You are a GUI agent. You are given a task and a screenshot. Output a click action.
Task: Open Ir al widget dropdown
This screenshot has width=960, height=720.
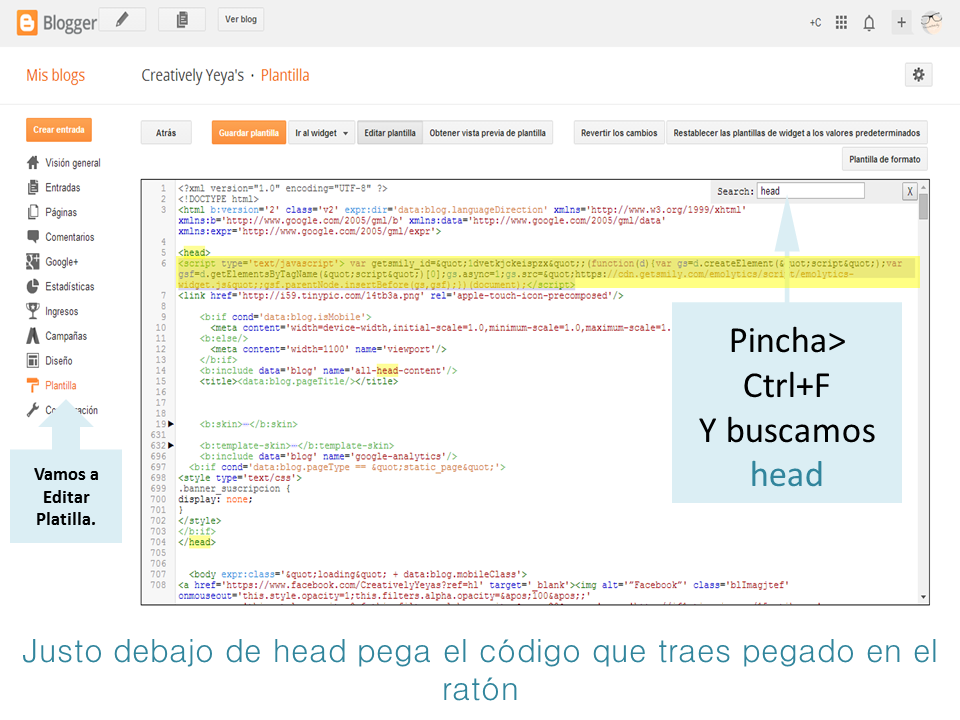click(x=321, y=133)
